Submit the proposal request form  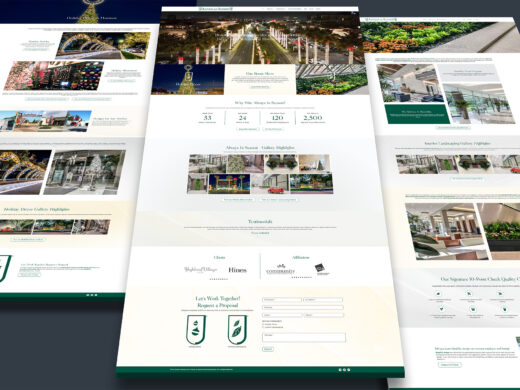[x=268, y=349]
